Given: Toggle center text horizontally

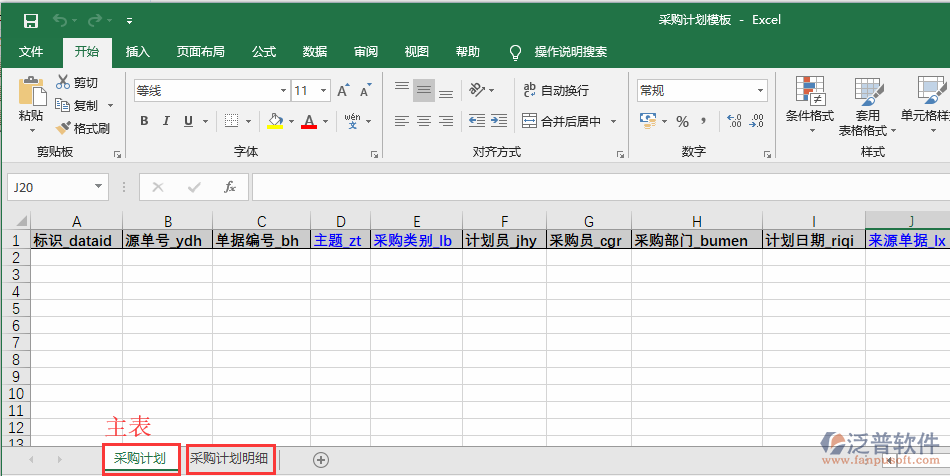Looking at the screenshot, I should [x=424, y=121].
